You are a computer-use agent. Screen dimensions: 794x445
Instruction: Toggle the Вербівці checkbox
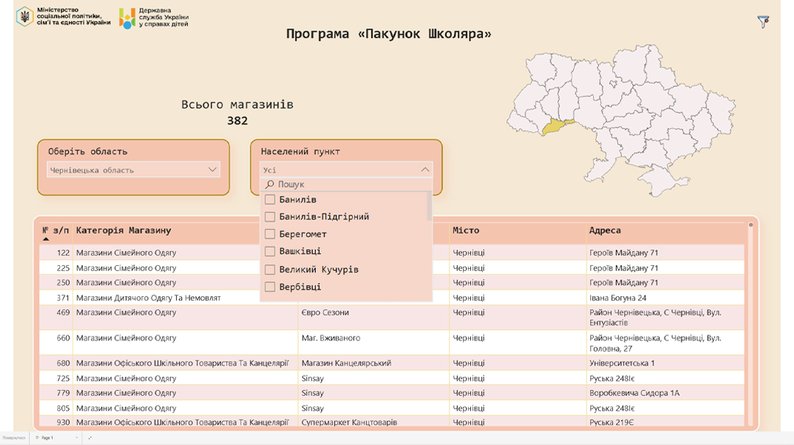(x=270, y=287)
